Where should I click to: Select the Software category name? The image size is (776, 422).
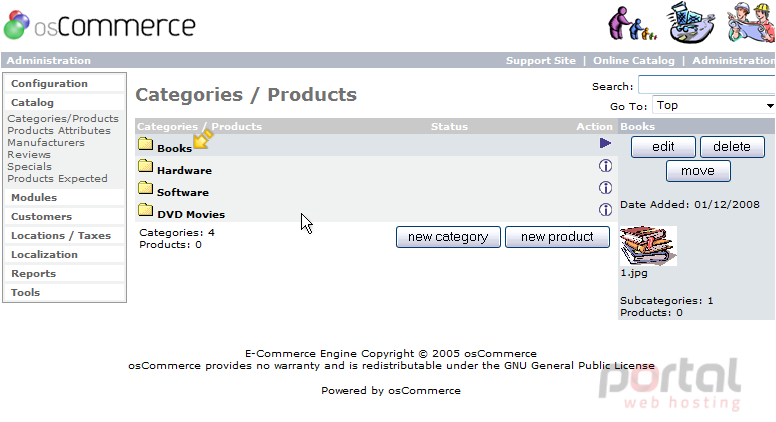(183, 192)
